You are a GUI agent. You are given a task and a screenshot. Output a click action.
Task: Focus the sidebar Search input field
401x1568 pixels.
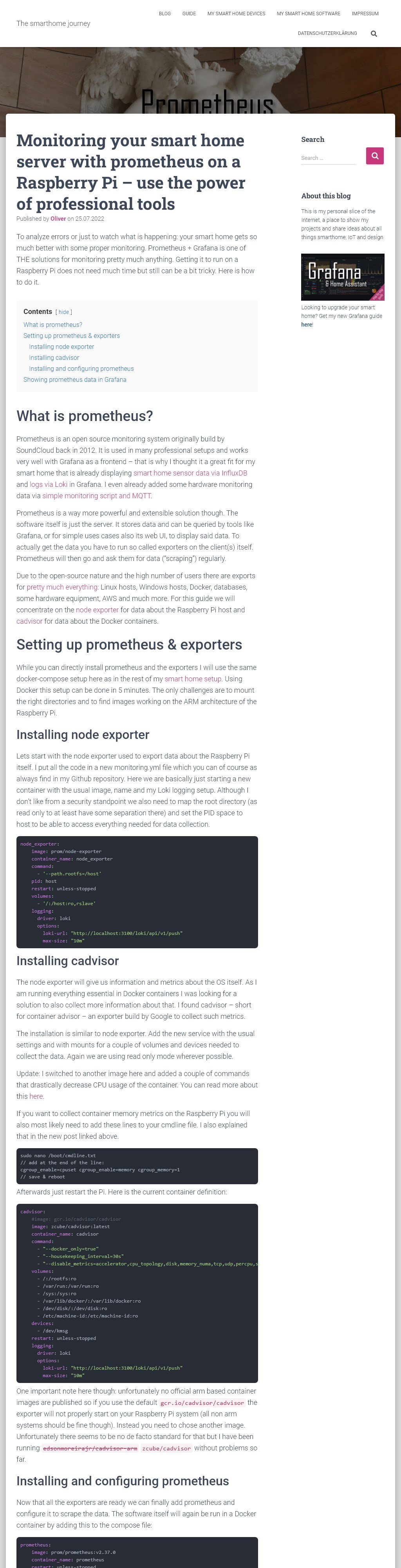[329, 158]
